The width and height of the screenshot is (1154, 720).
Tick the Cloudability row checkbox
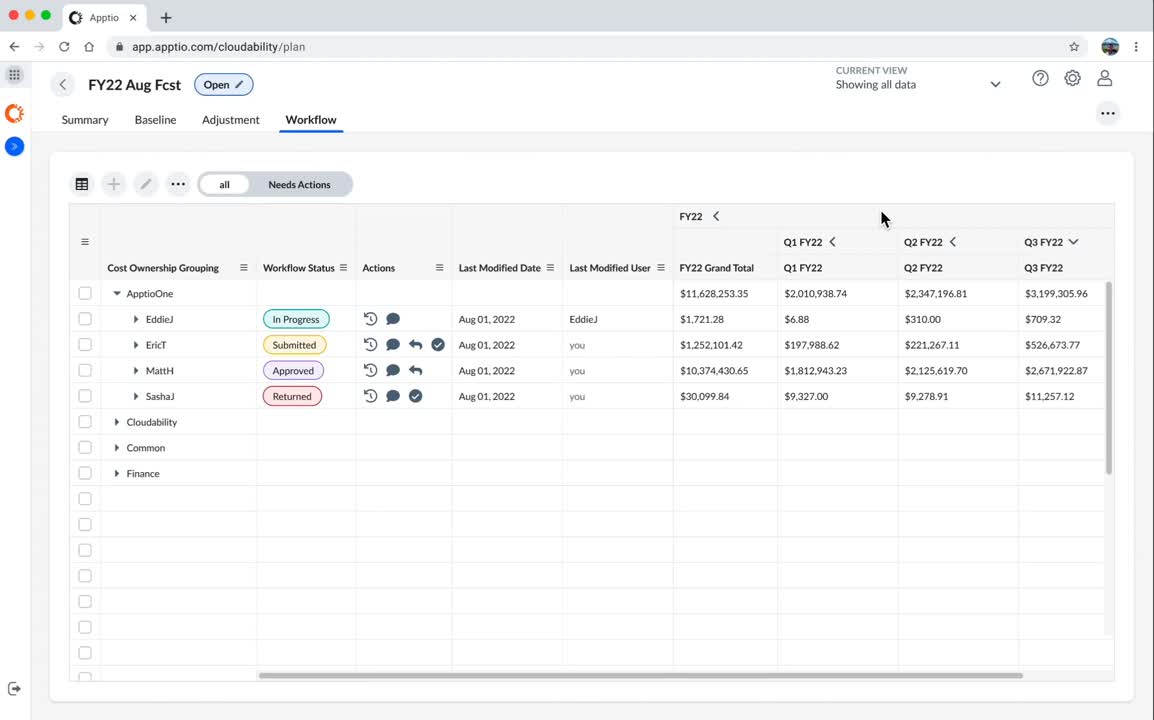85,422
